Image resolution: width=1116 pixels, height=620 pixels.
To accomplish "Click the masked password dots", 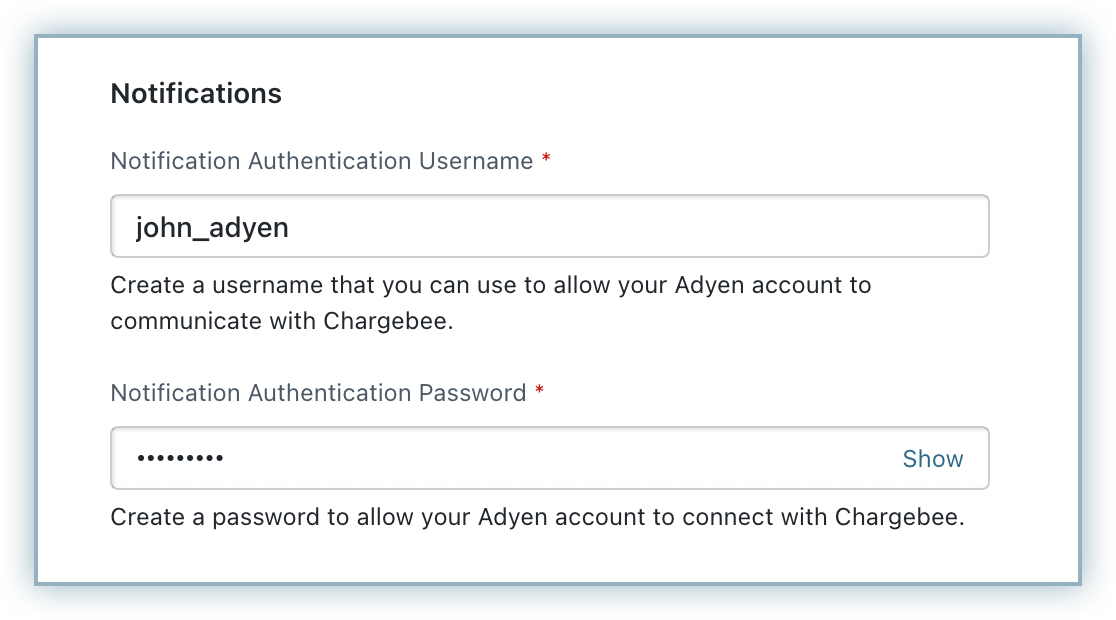I will click(180, 459).
